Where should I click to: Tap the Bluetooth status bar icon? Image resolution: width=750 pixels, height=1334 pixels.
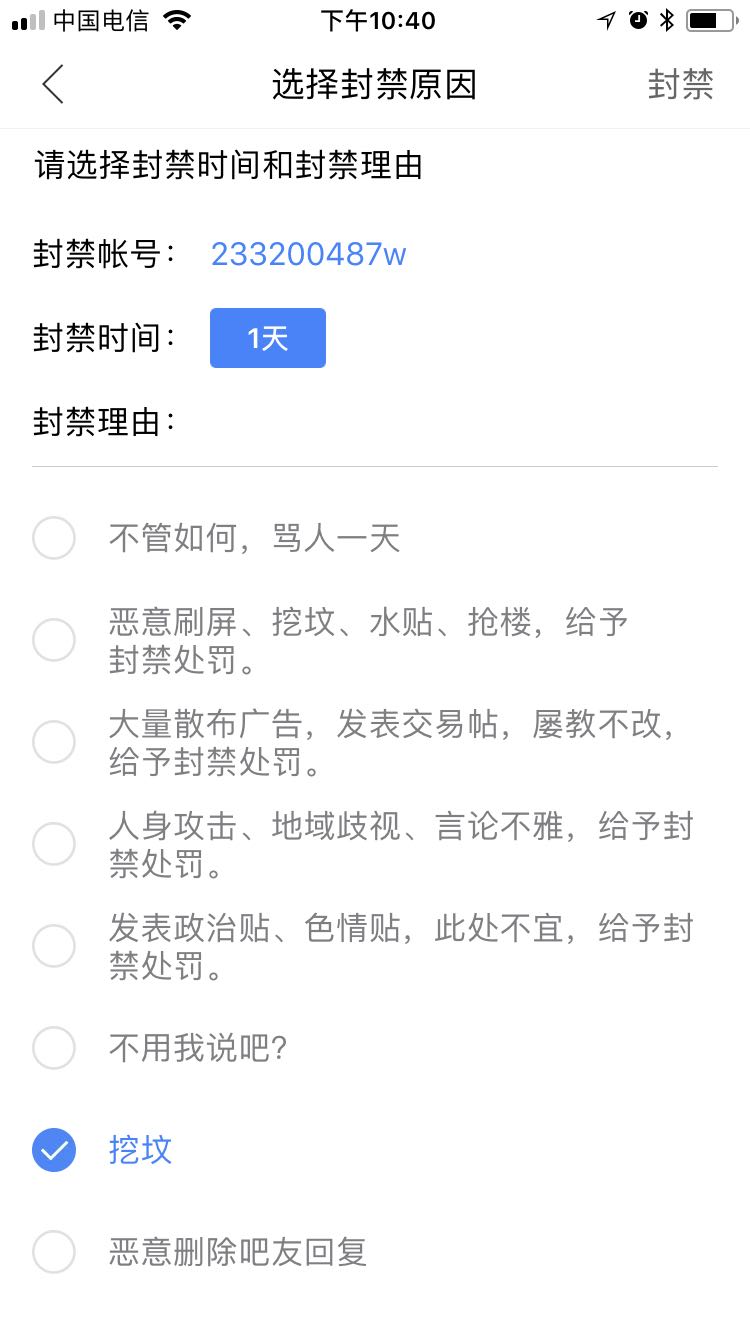(667, 20)
